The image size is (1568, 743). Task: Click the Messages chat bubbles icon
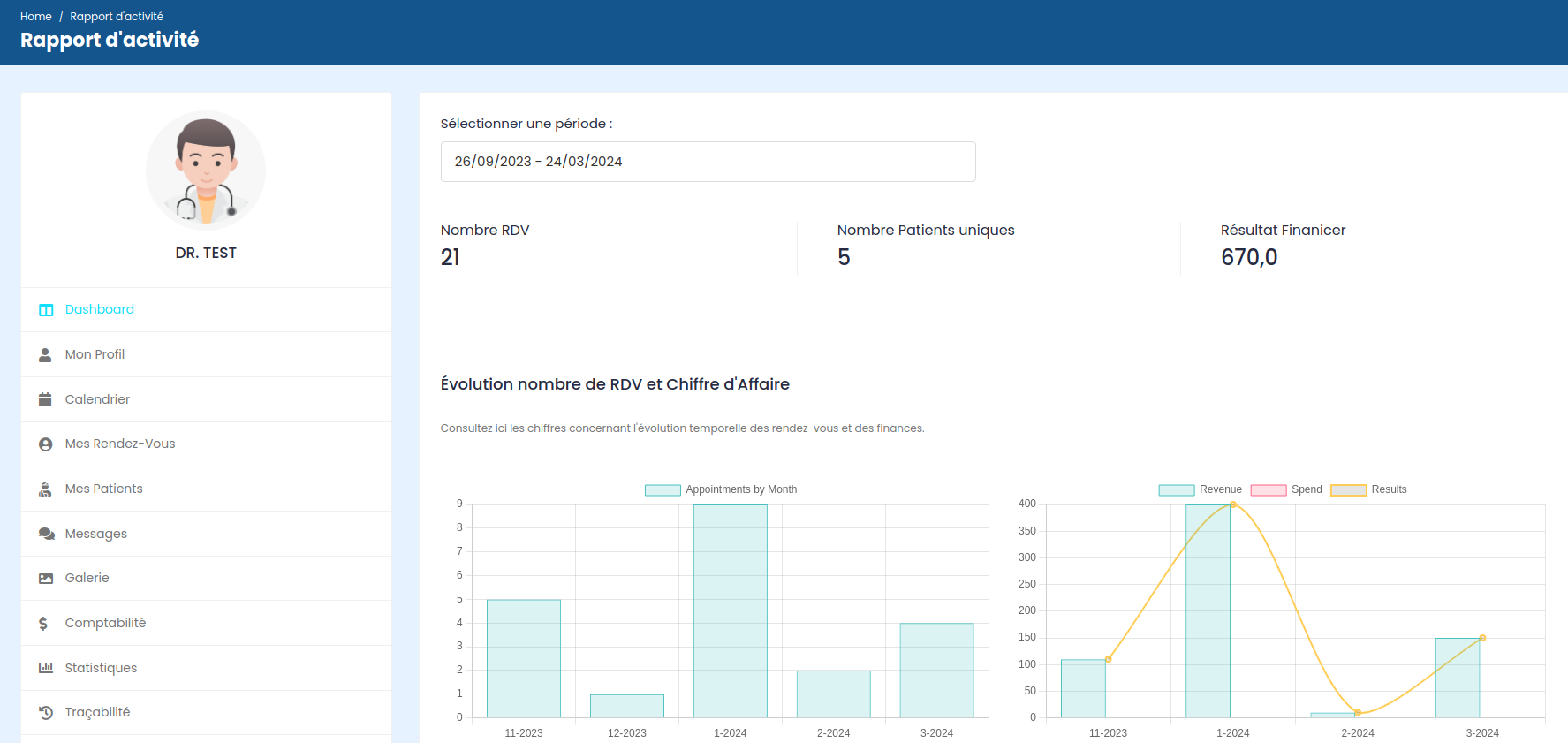[x=47, y=534]
